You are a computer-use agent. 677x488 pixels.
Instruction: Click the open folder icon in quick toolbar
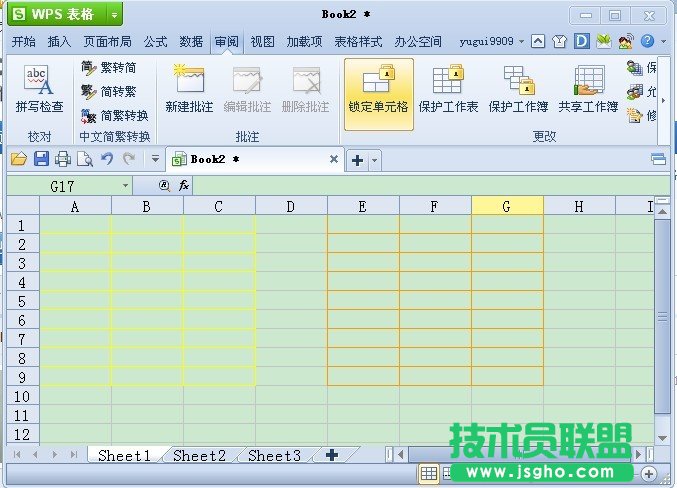19,159
